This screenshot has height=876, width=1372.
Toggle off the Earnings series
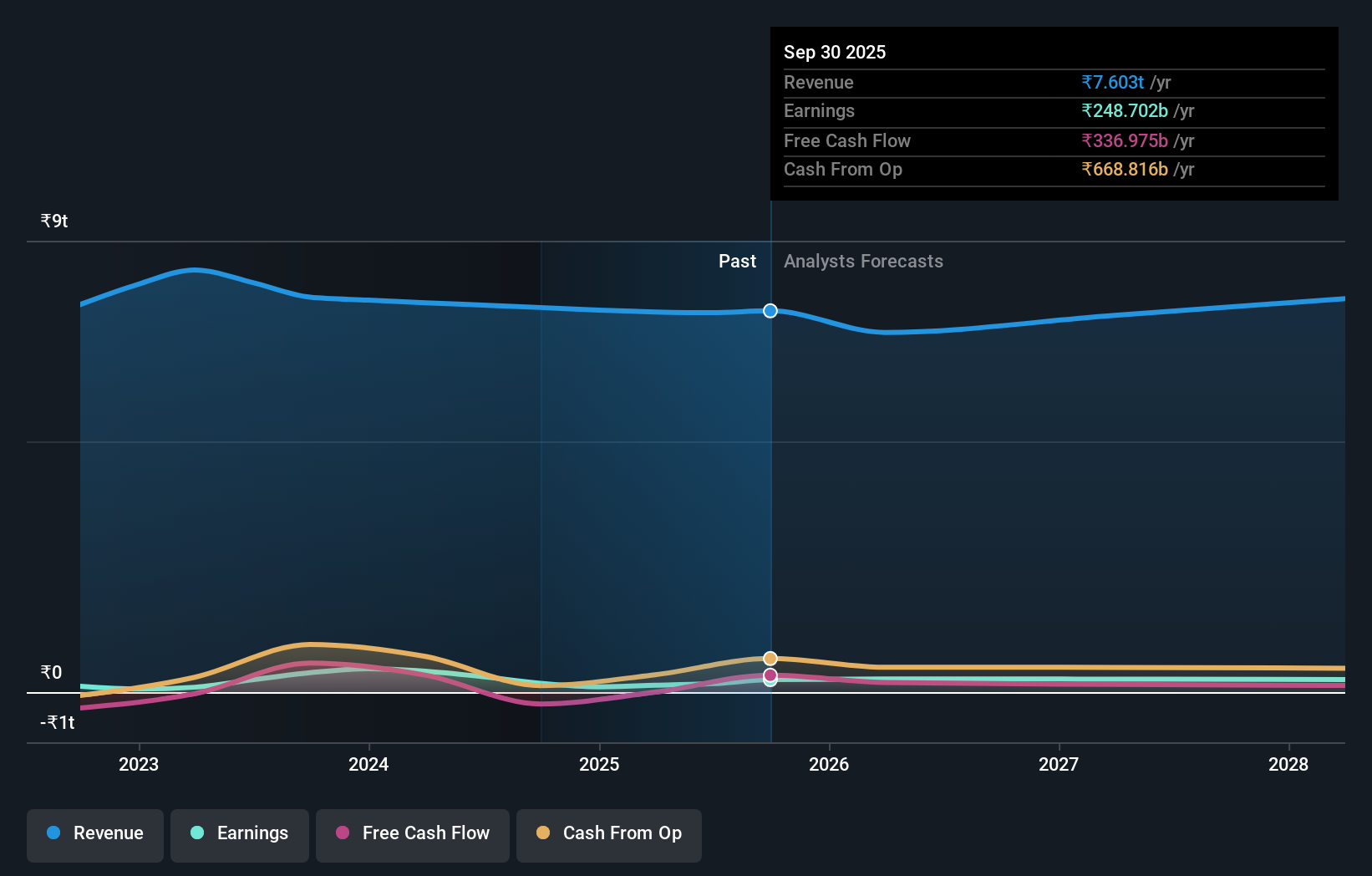[x=240, y=833]
